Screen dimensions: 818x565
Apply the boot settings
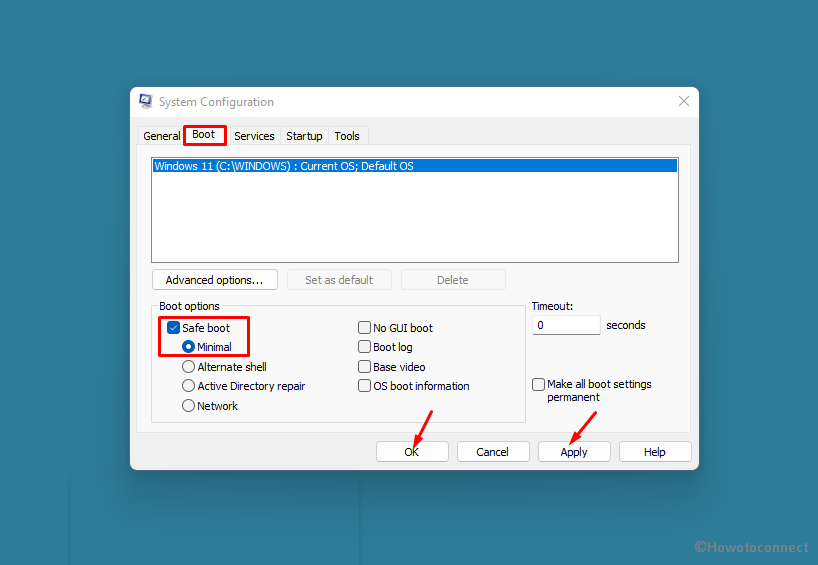574,452
